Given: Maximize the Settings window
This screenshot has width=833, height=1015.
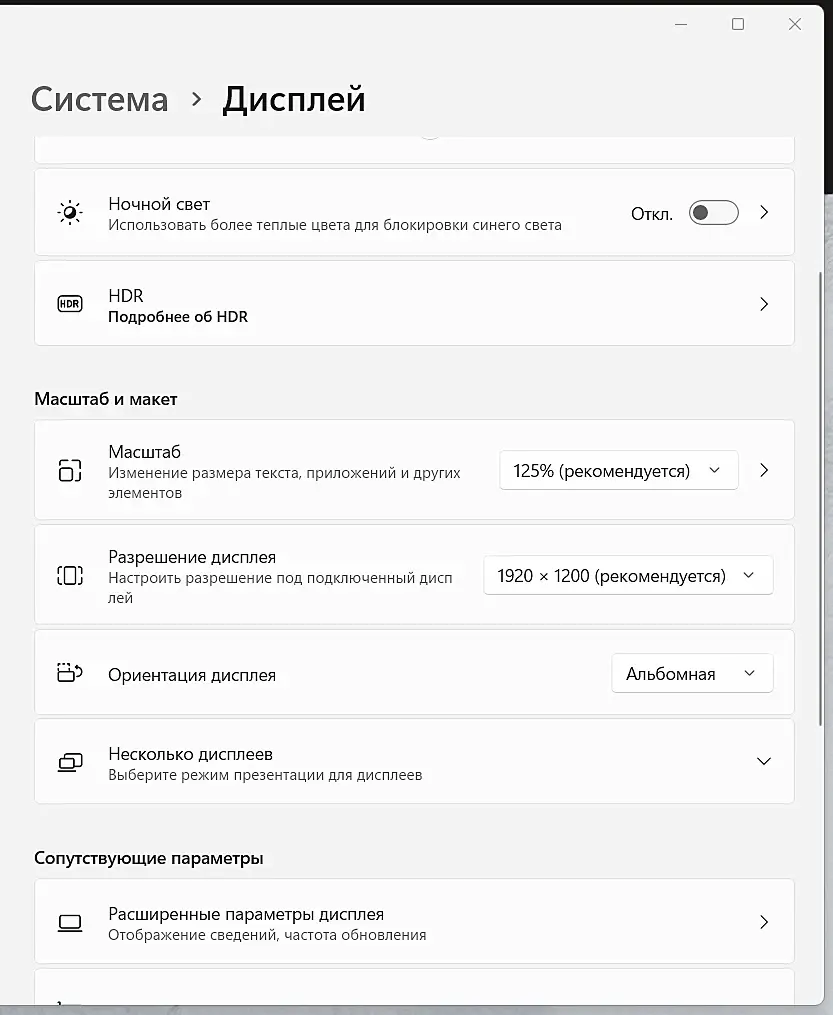Looking at the screenshot, I should (x=738, y=24).
